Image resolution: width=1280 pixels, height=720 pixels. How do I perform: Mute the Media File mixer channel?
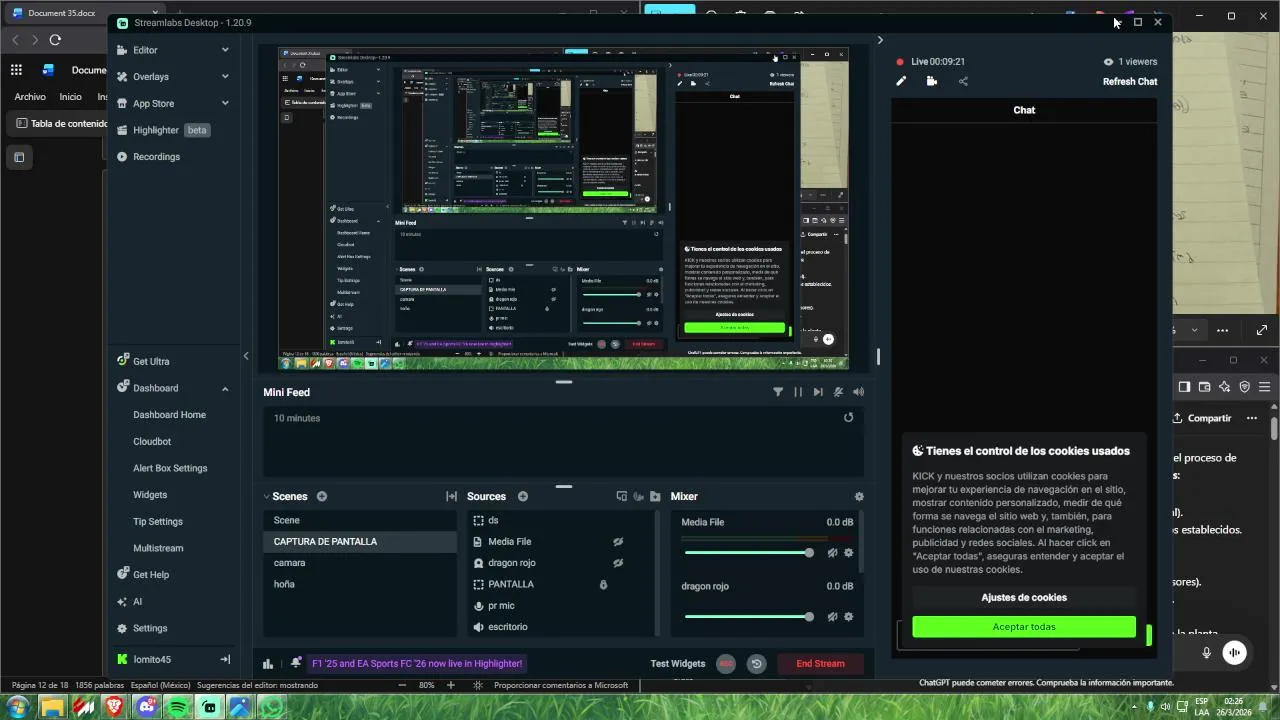coord(832,553)
